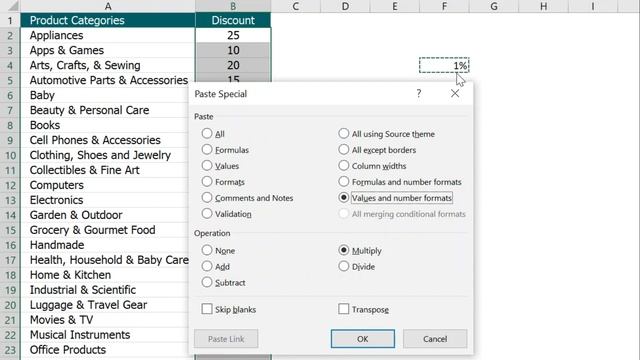Screen dimensions: 640x360
Task: Select row 1 header
Action: (10, 20)
